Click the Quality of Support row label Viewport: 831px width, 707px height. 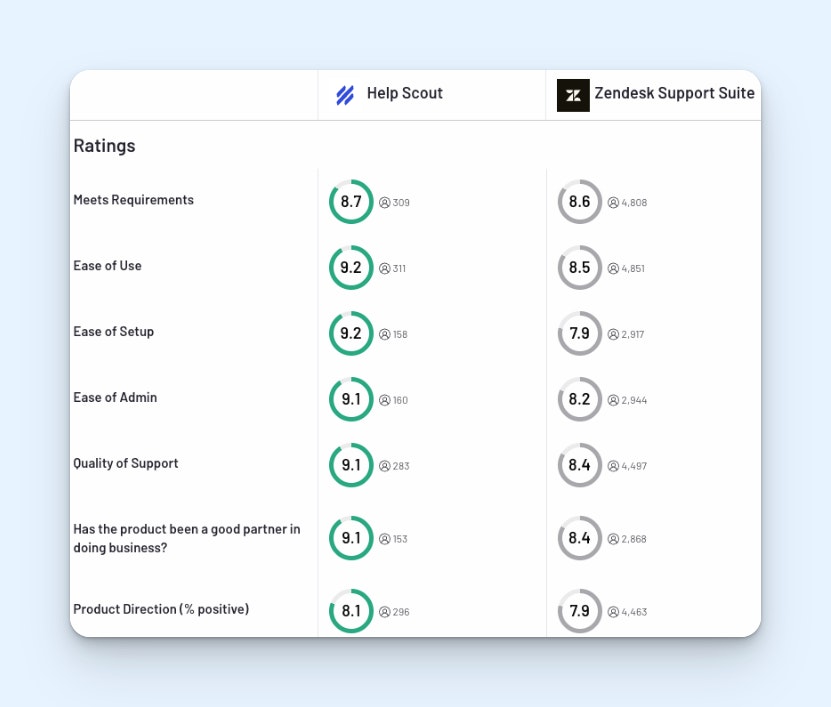tap(126, 463)
